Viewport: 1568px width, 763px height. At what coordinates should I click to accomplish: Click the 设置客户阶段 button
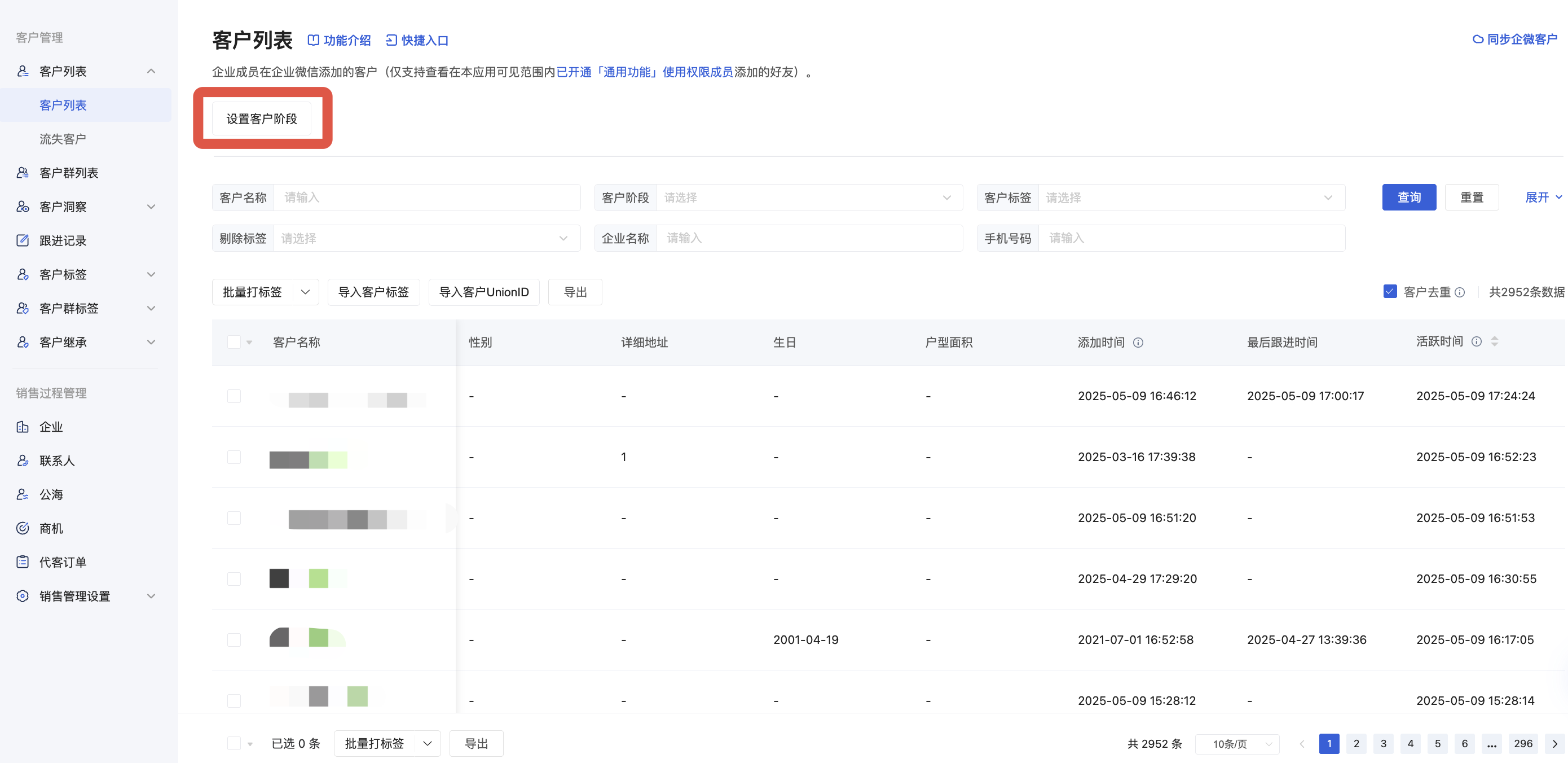pos(262,119)
